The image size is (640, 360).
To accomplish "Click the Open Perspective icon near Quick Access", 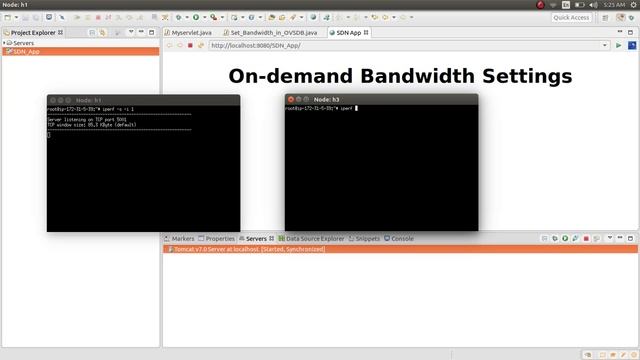I will tap(605, 18).
